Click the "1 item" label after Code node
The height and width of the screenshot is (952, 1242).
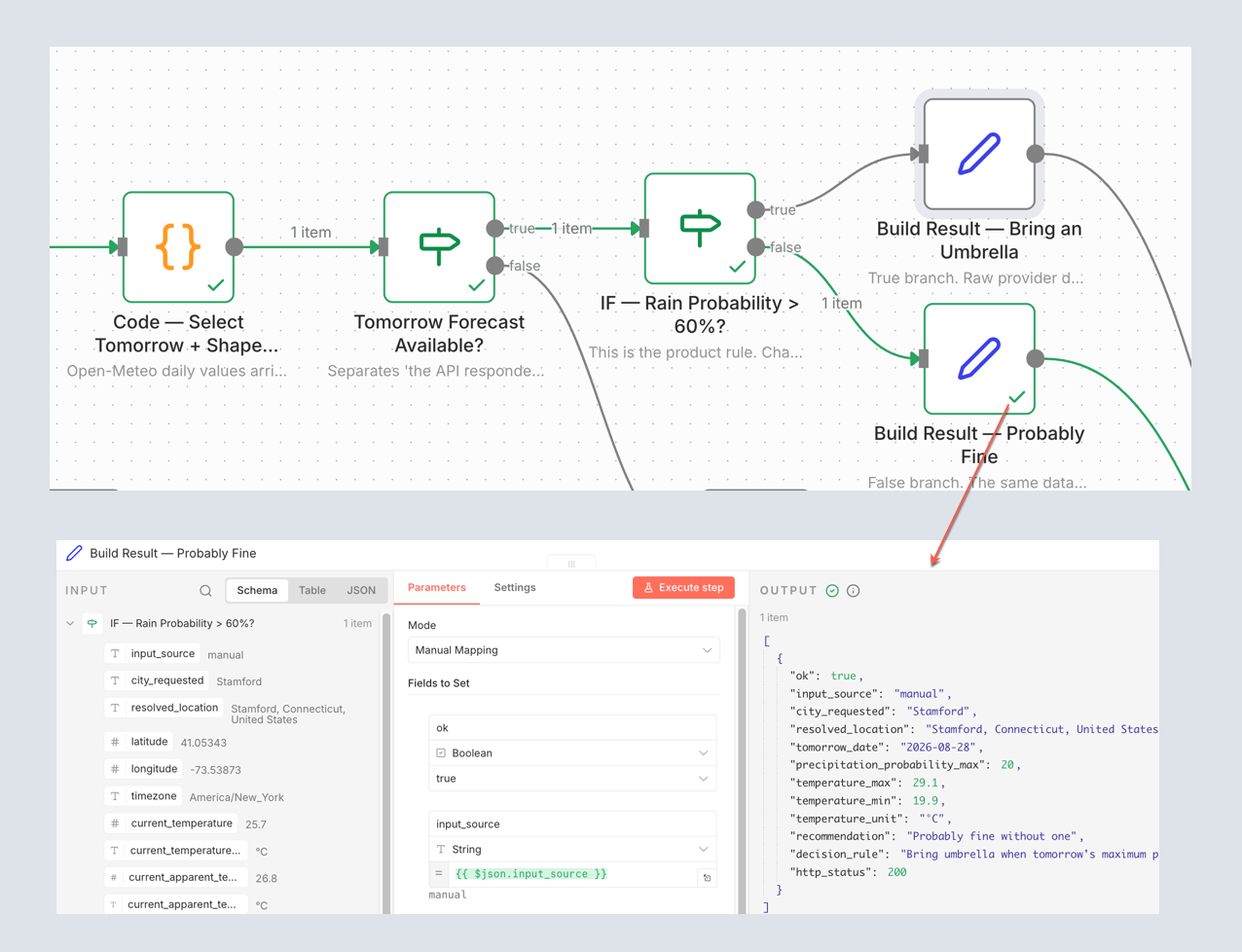coord(310,233)
